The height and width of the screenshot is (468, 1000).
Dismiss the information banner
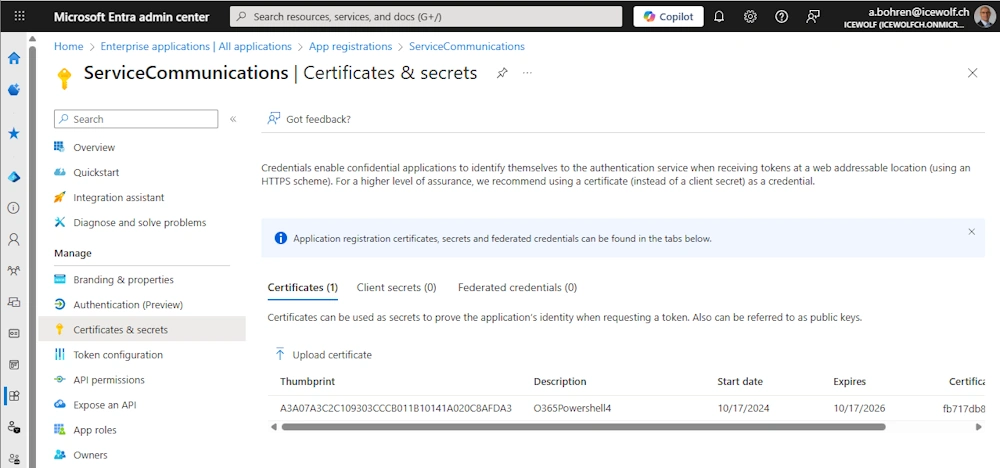point(971,232)
